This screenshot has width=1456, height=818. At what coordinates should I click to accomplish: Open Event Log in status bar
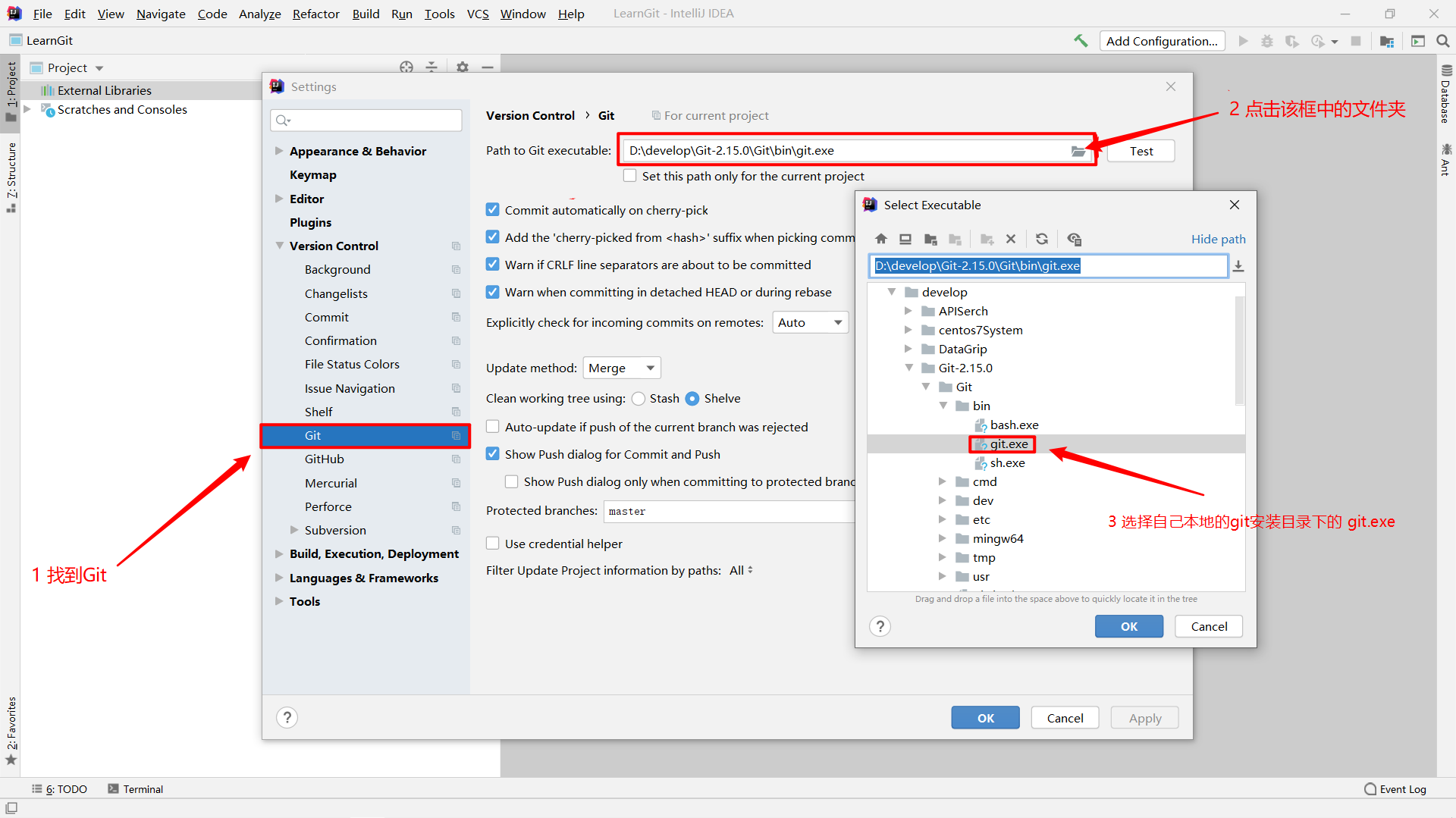1395,789
